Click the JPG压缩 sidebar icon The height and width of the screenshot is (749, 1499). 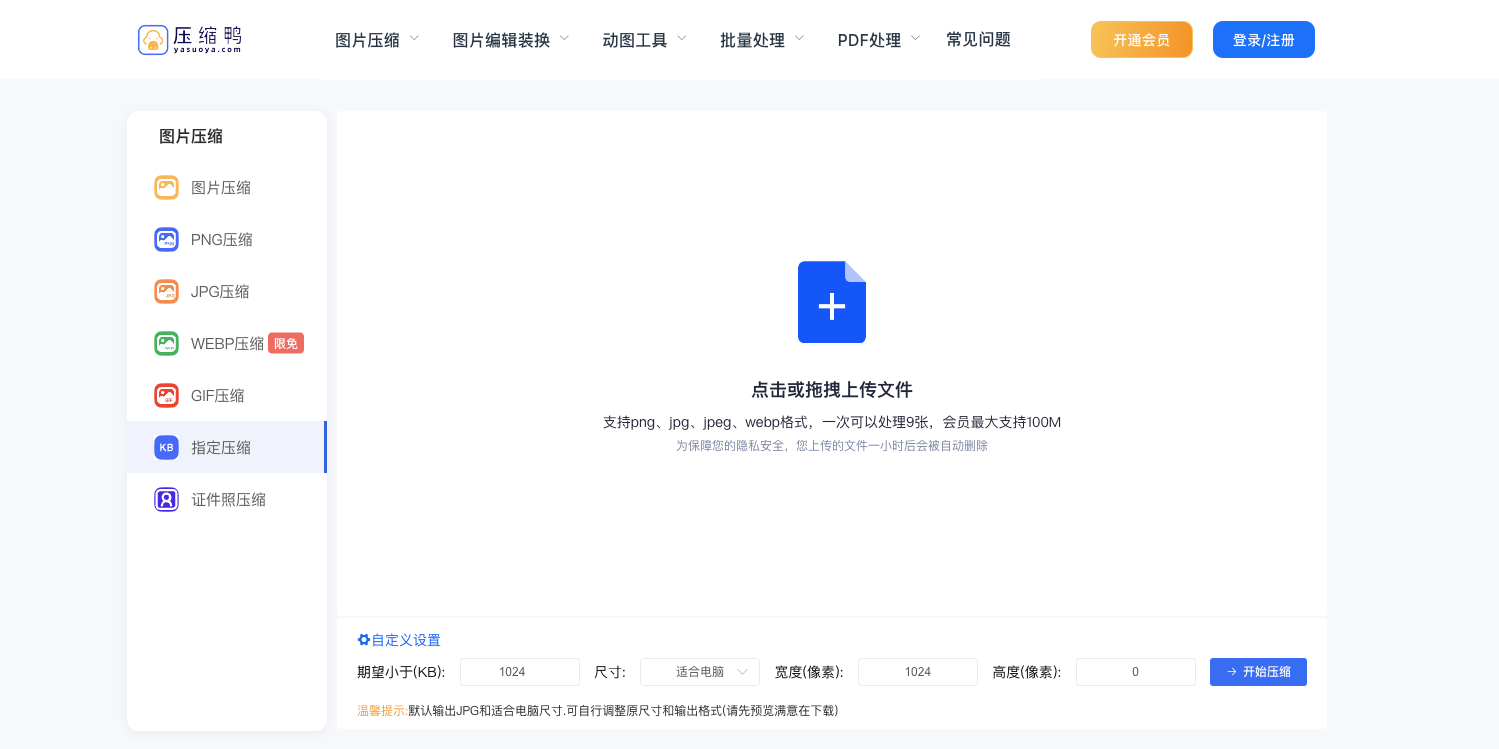[166, 291]
